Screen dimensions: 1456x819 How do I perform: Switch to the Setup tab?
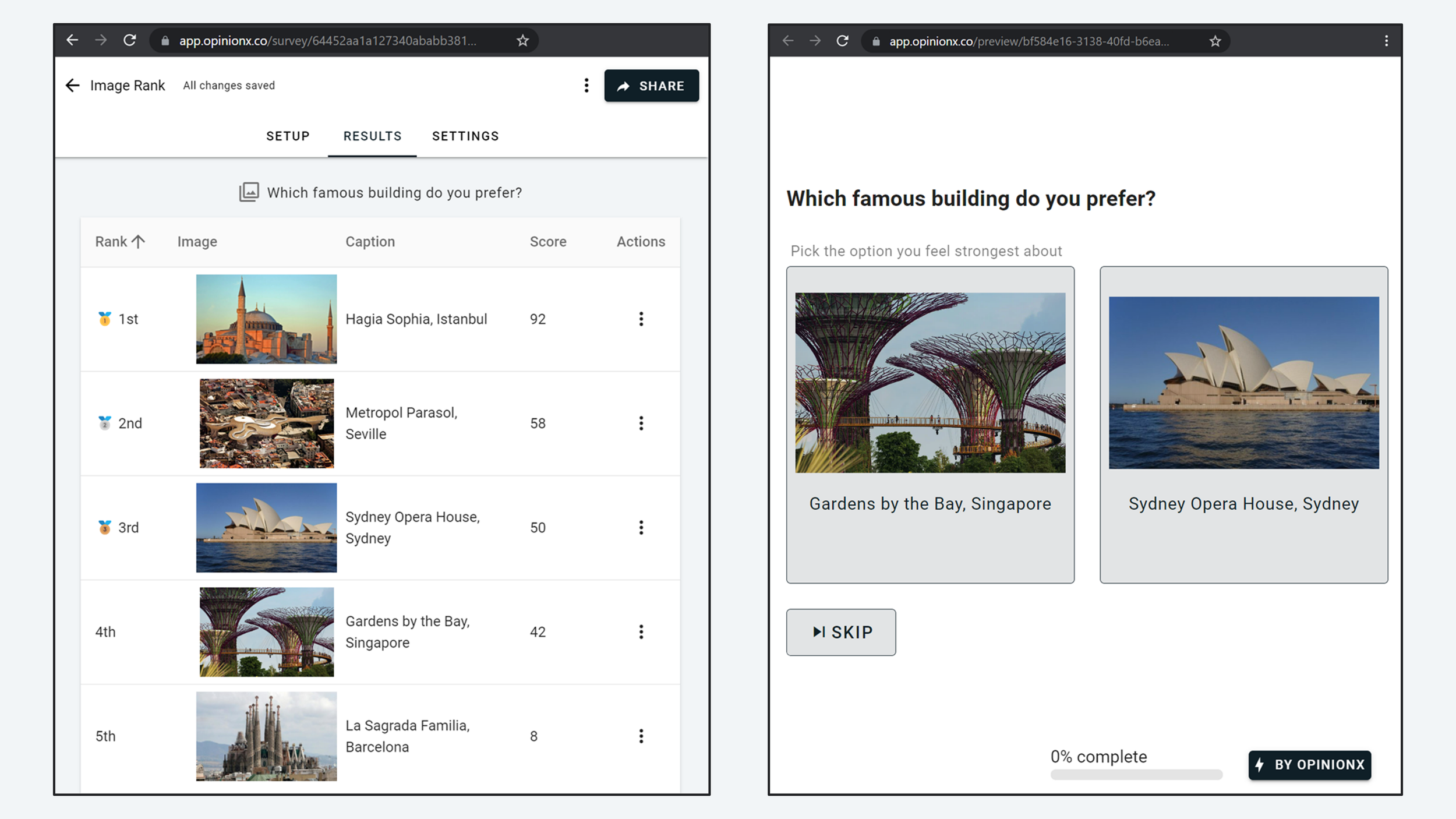288,136
